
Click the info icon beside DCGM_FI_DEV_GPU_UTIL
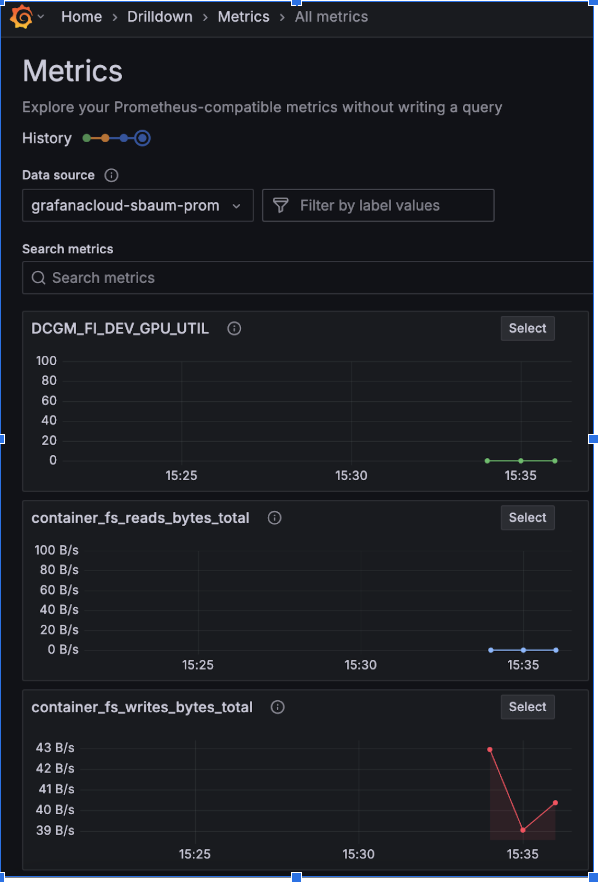233,328
